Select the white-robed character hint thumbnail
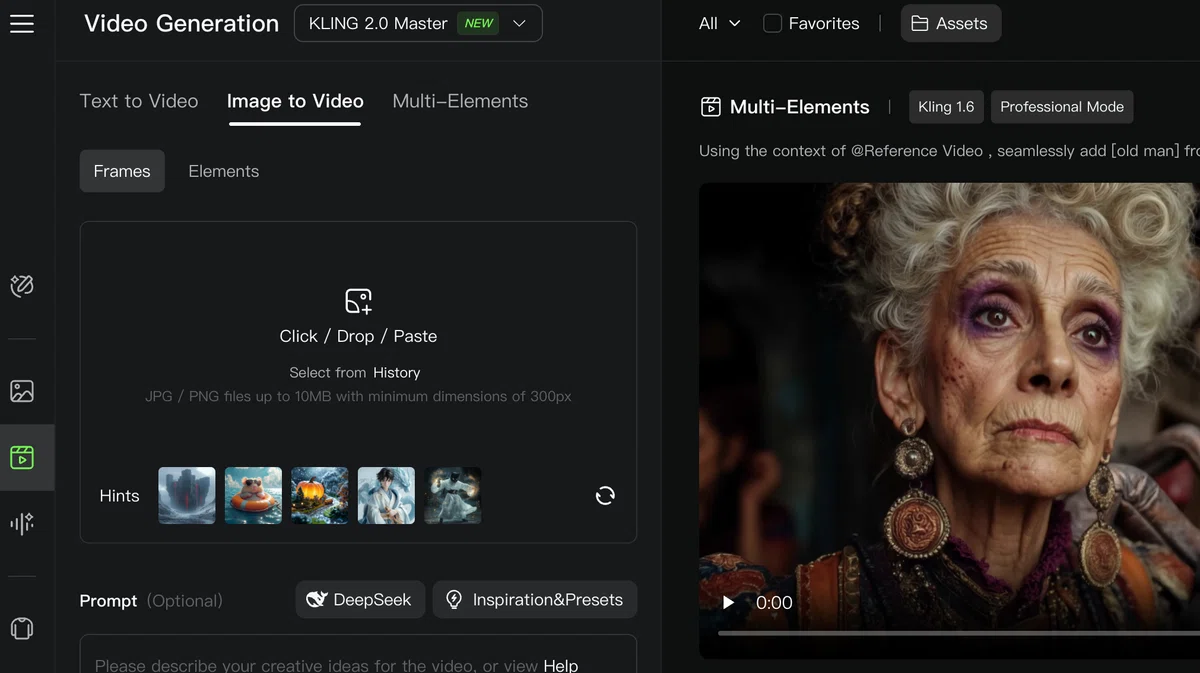 [x=386, y=496]
